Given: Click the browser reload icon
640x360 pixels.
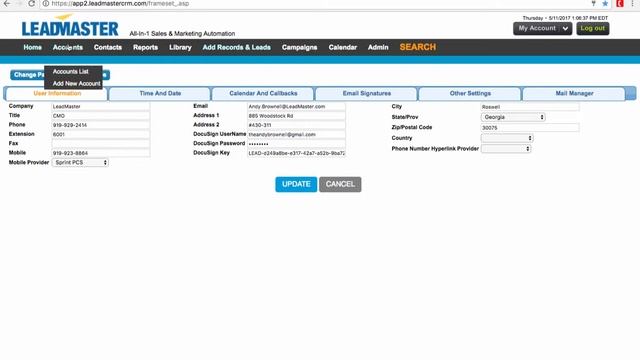Looking at the screenshot, I should pyautogui.click(x=31, y=4).
